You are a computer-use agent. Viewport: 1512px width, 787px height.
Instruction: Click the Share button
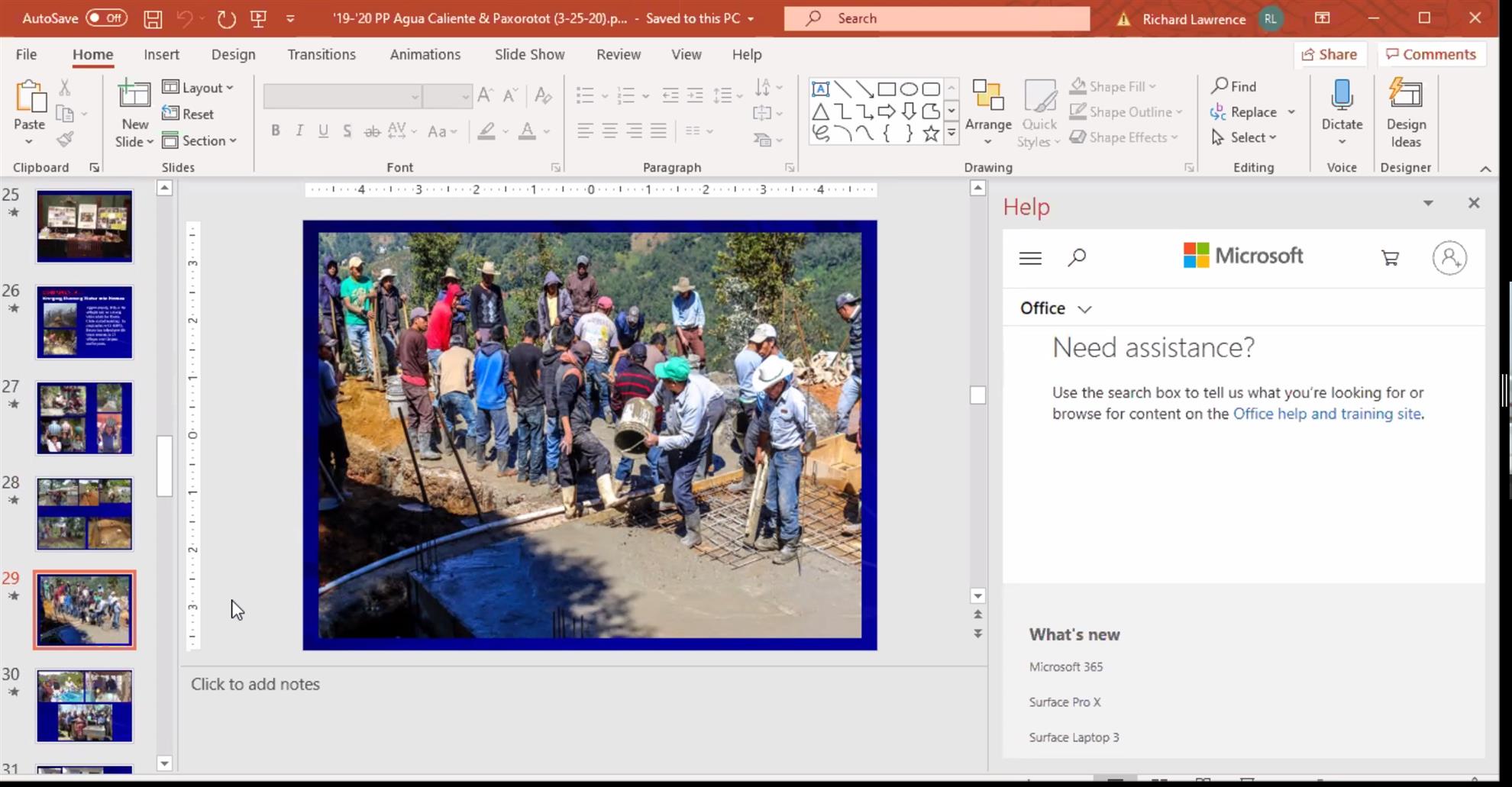click(x=1329, y=54)
